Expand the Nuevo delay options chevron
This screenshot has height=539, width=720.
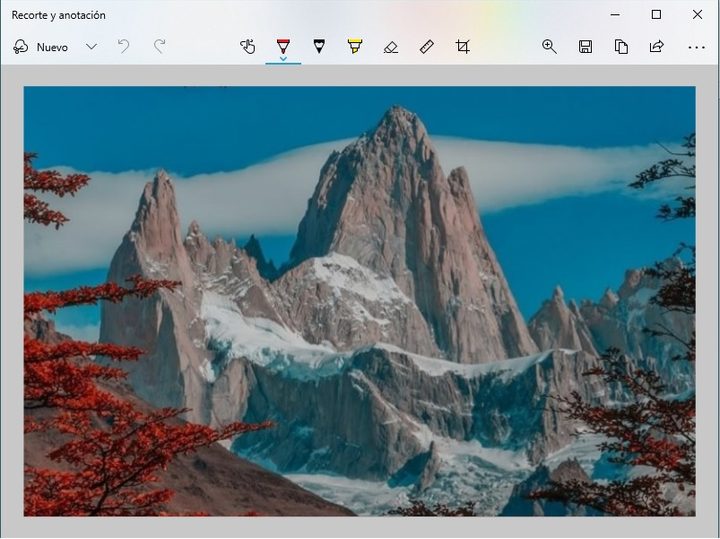point(91,47)
